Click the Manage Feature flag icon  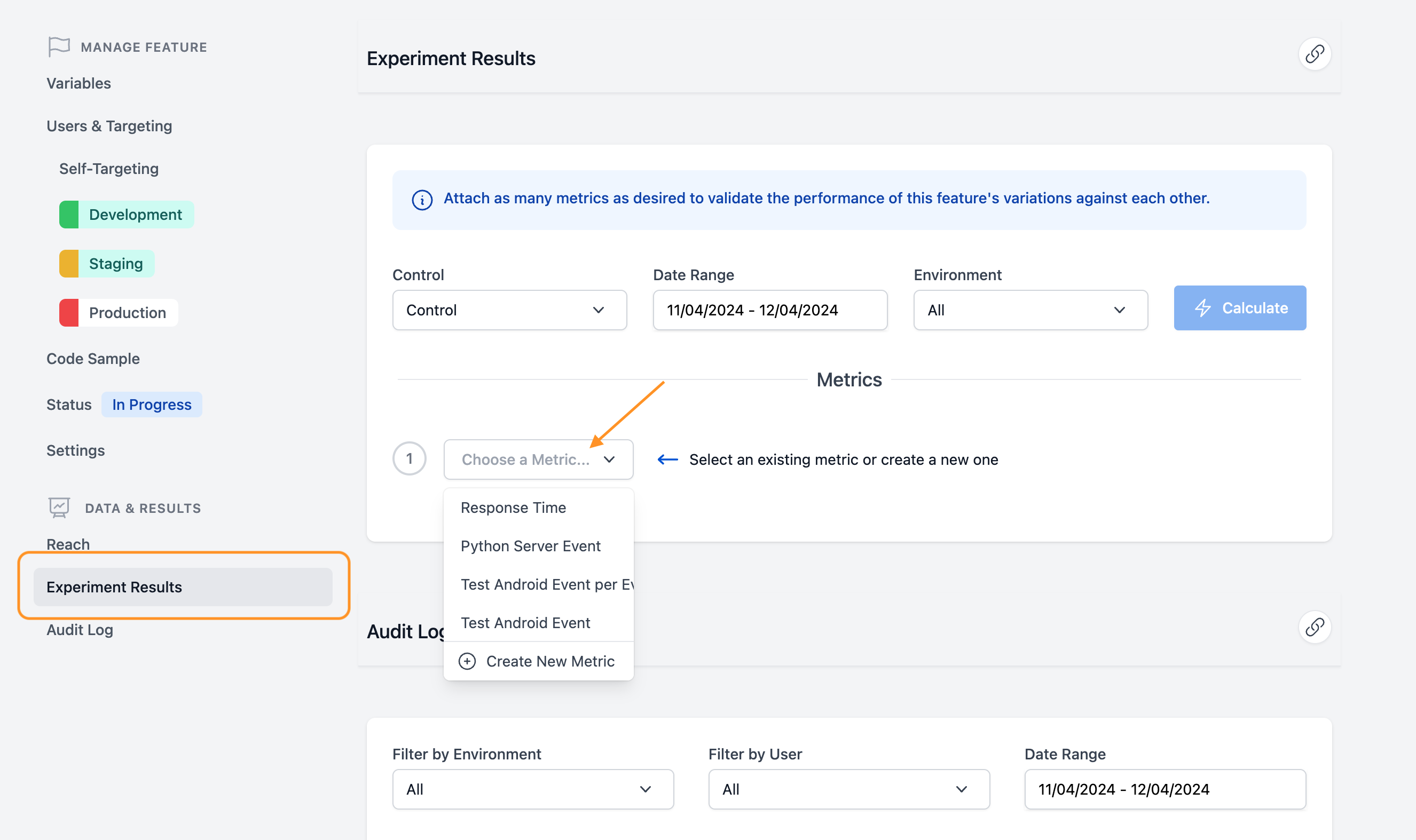tap(59, 46)
